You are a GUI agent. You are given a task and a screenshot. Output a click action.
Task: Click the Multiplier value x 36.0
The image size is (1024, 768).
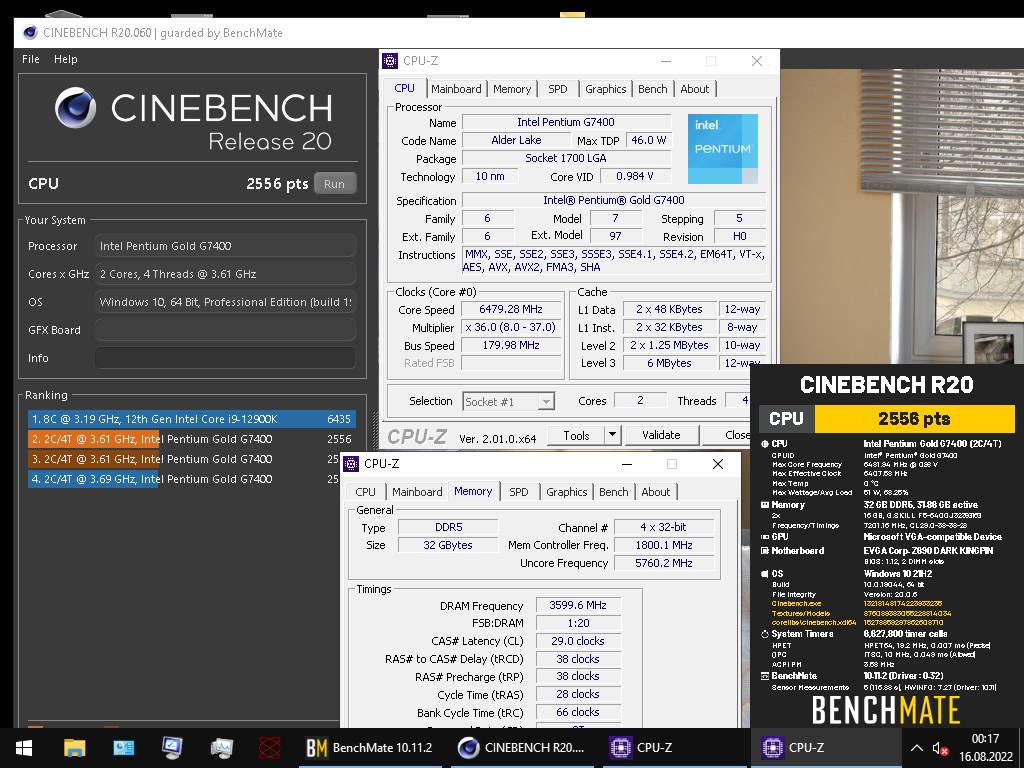[511, 327]
